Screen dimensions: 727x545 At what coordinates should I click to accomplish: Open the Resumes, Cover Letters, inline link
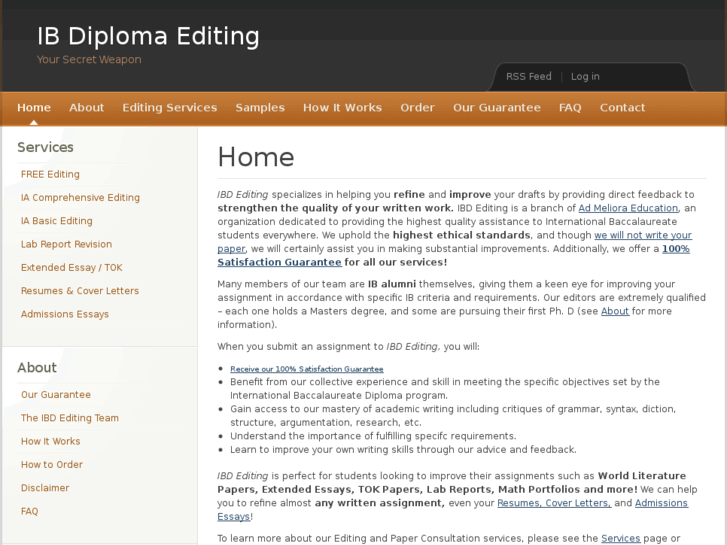click(x=554, y=503)
